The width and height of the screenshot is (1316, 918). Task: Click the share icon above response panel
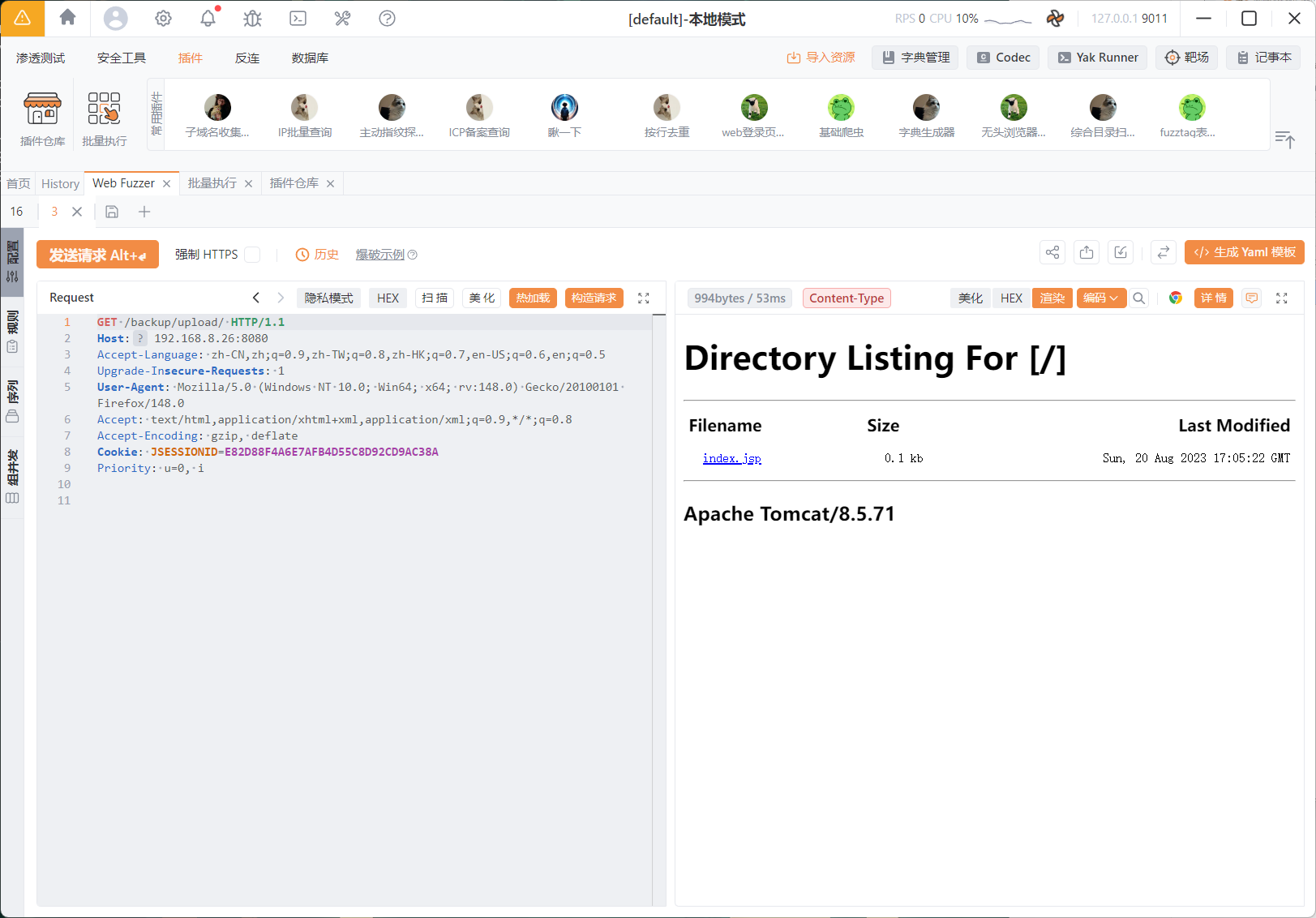(1052, 252)
